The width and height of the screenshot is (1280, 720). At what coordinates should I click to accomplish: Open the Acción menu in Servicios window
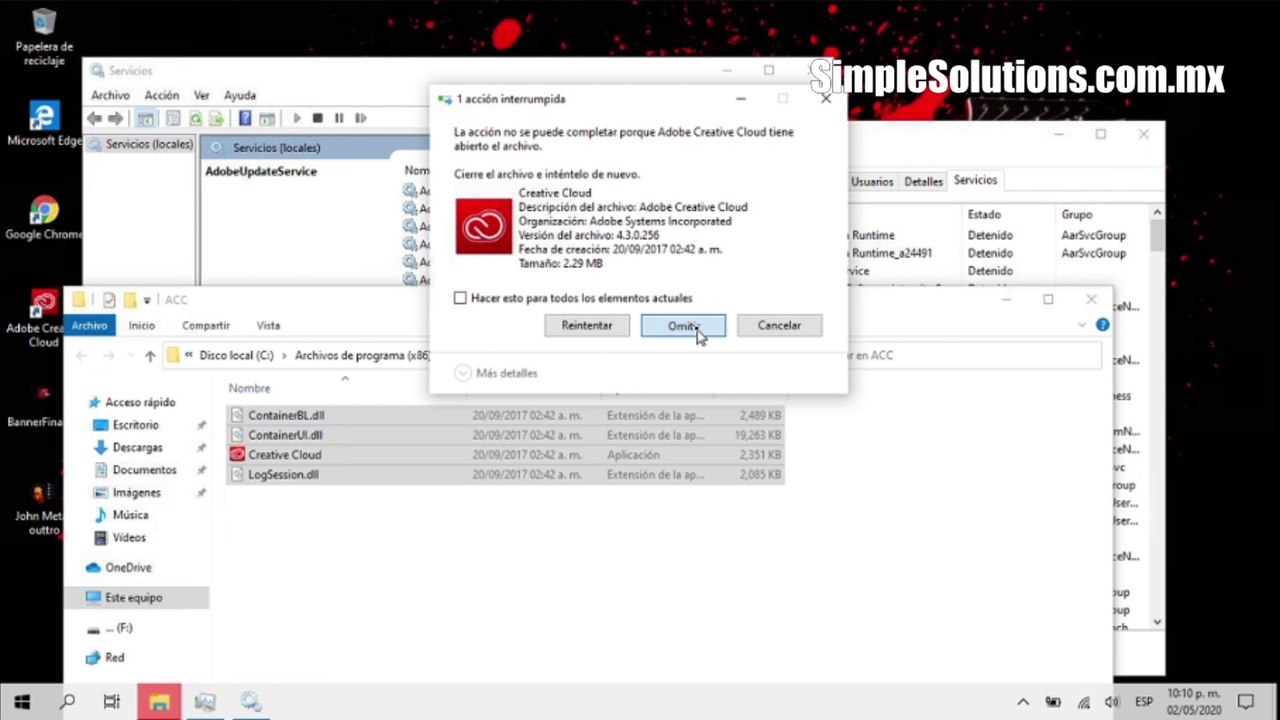pos(161,95)
